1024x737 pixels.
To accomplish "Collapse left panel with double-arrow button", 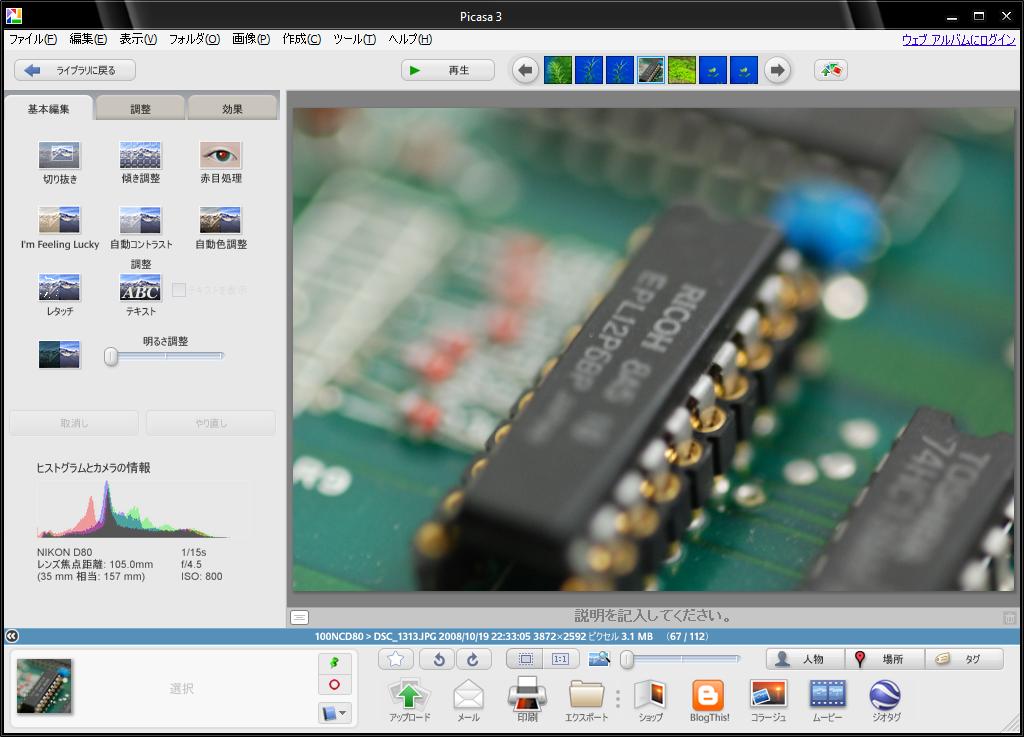I will point(12,636).
